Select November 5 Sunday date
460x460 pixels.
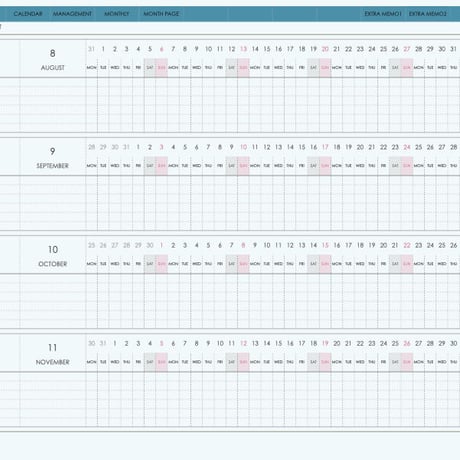tap(162, 343)
